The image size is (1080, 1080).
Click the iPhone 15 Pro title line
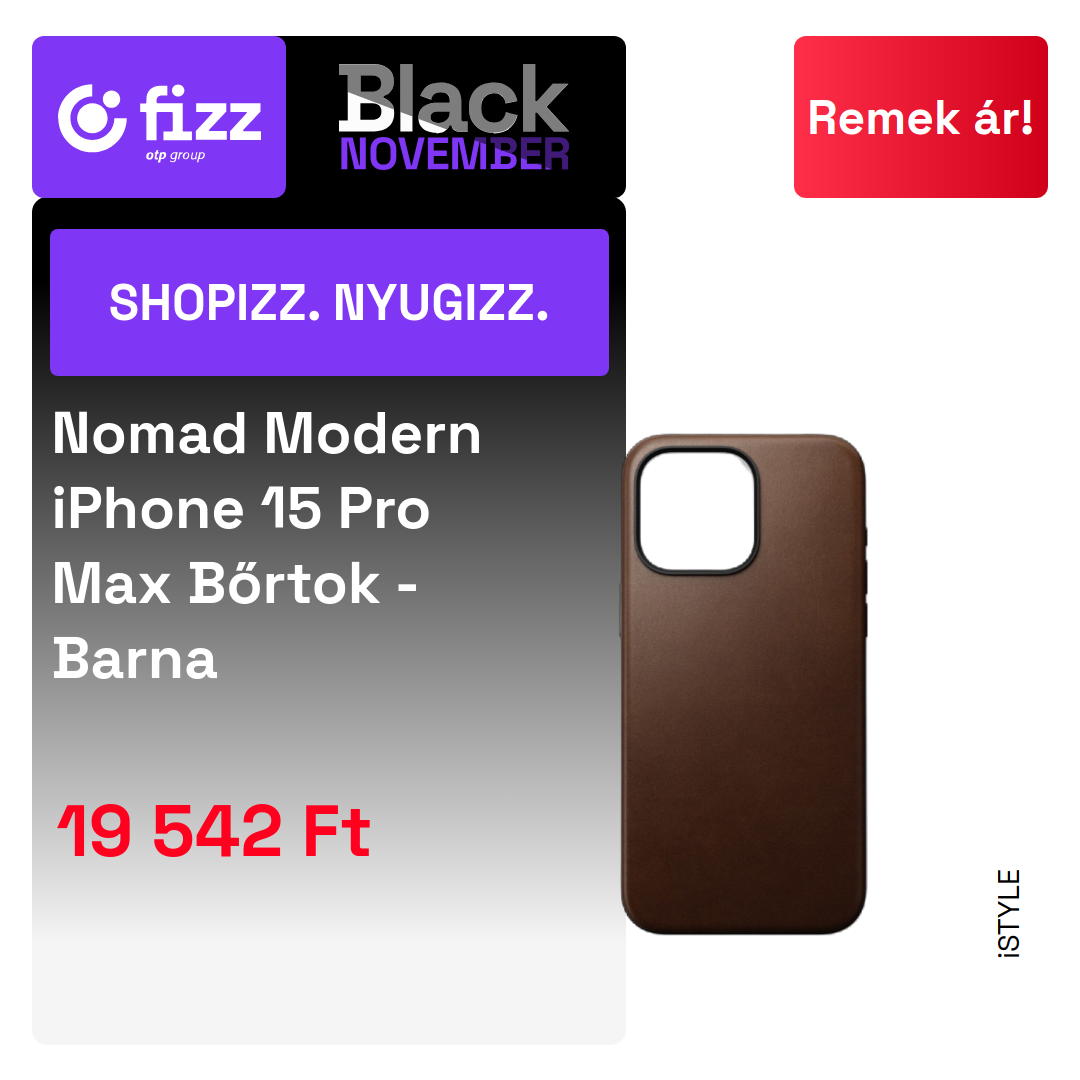241,509
